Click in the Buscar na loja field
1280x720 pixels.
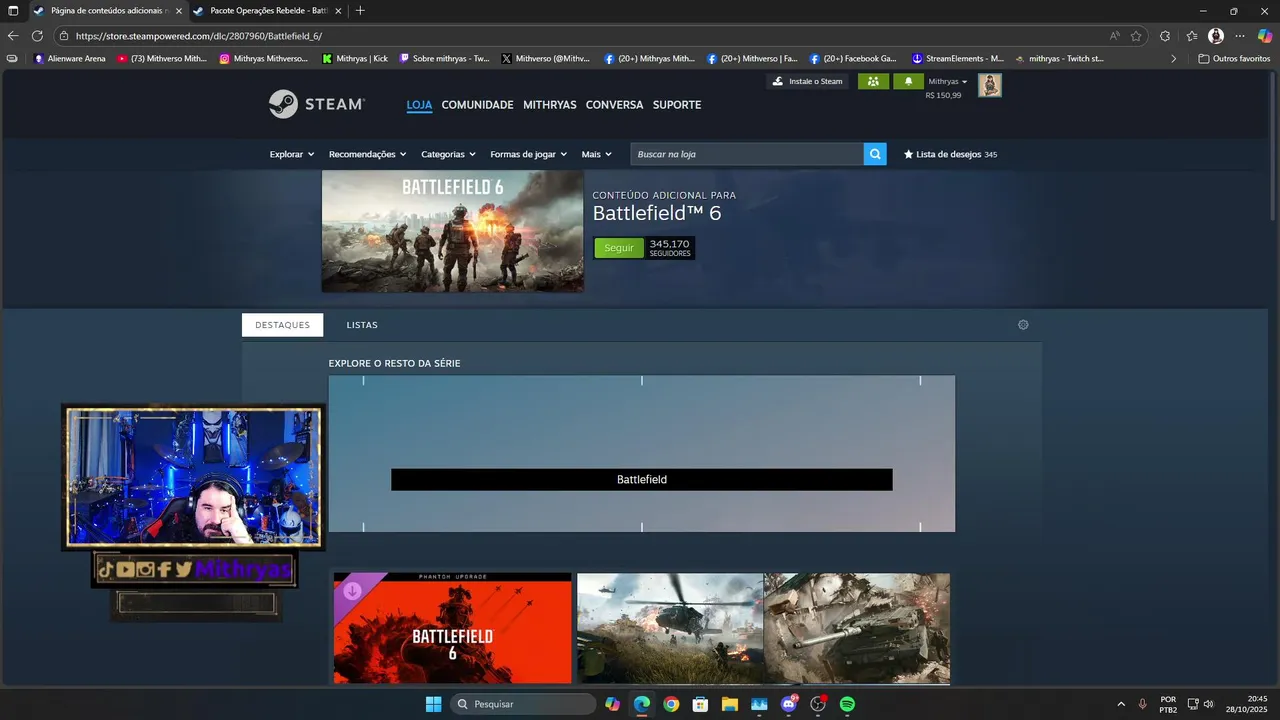coord(747,154)
